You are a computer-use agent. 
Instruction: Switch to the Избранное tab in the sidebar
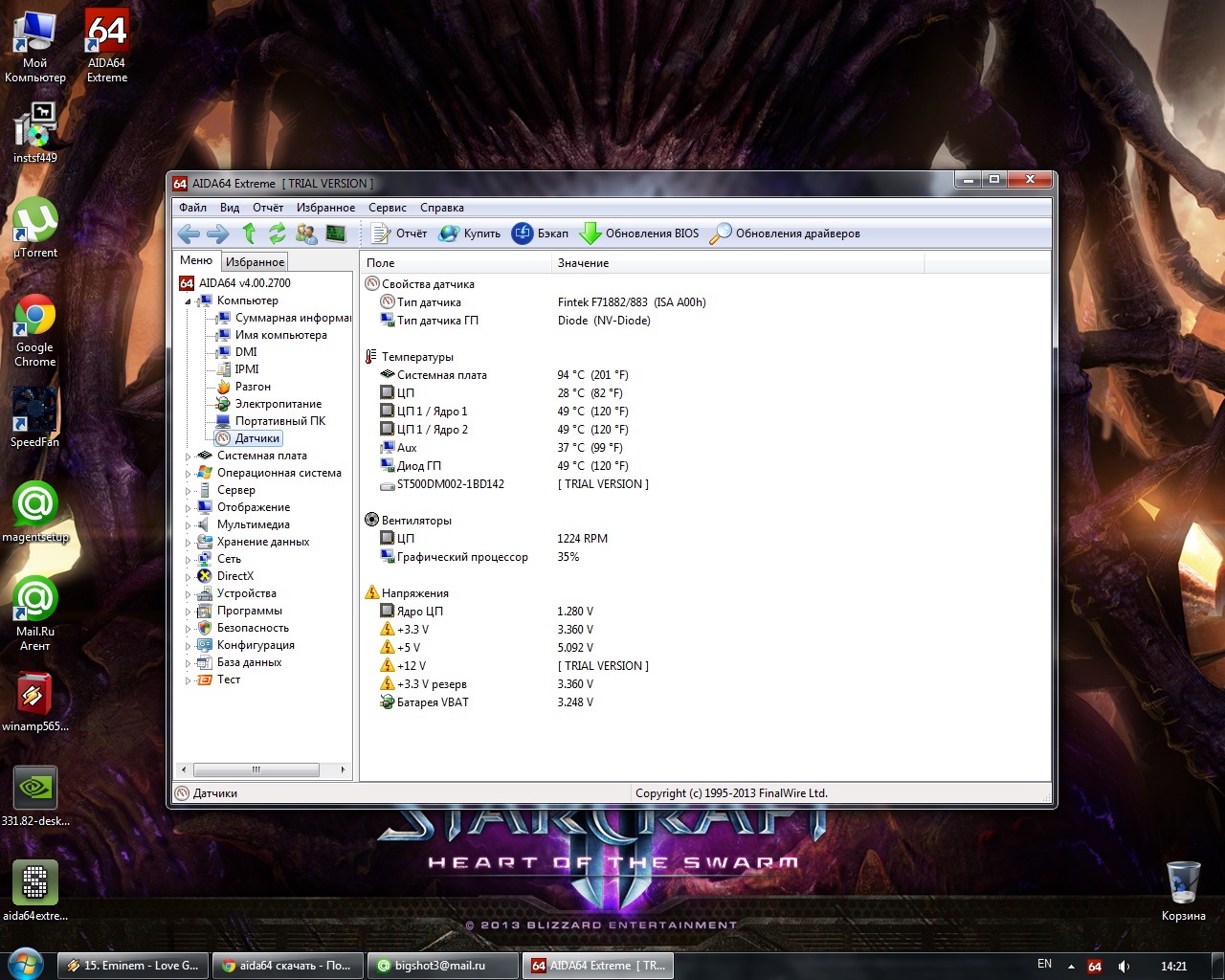[255, 262]
